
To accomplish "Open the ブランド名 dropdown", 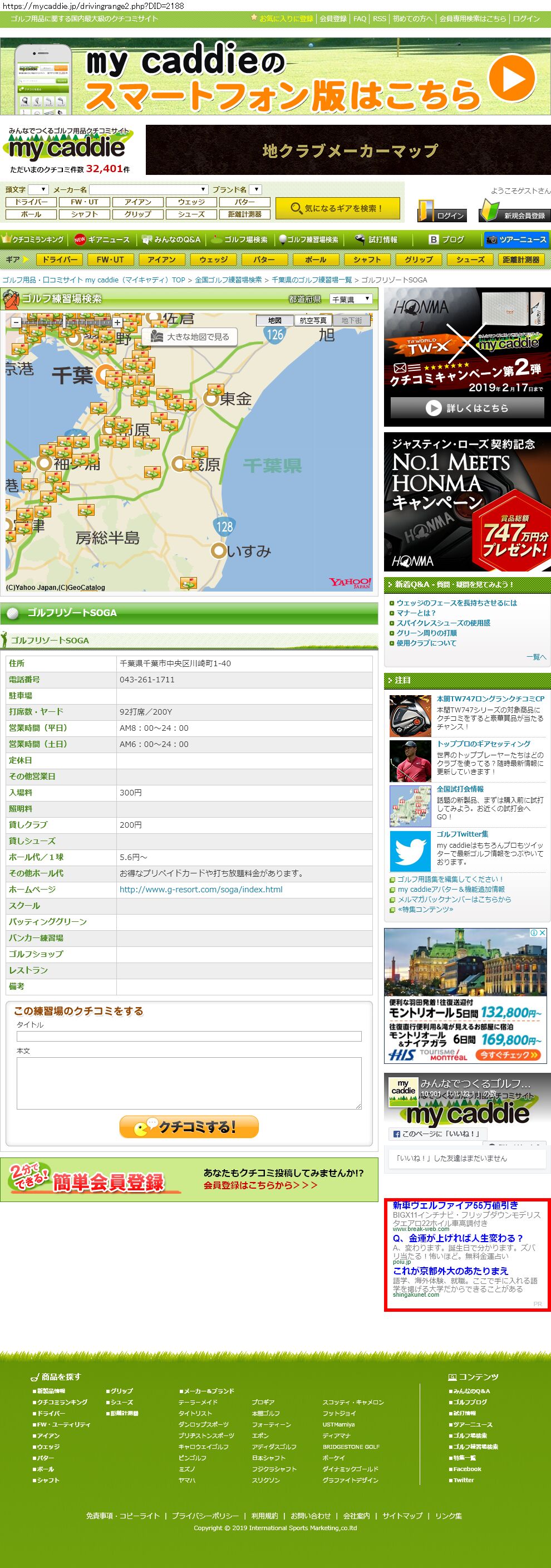I will tap(255, 189).
